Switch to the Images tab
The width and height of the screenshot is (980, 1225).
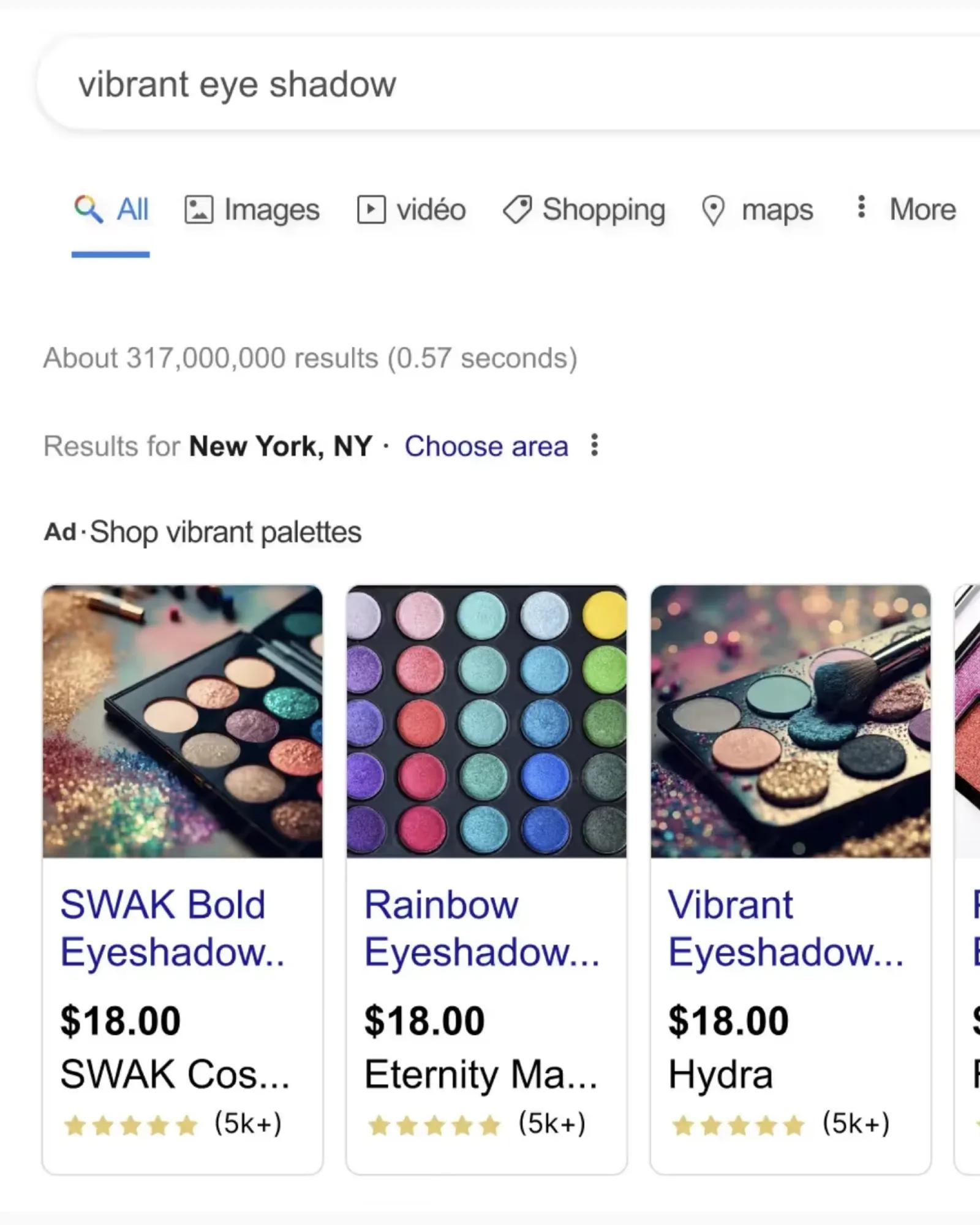(x=271, y=209)
